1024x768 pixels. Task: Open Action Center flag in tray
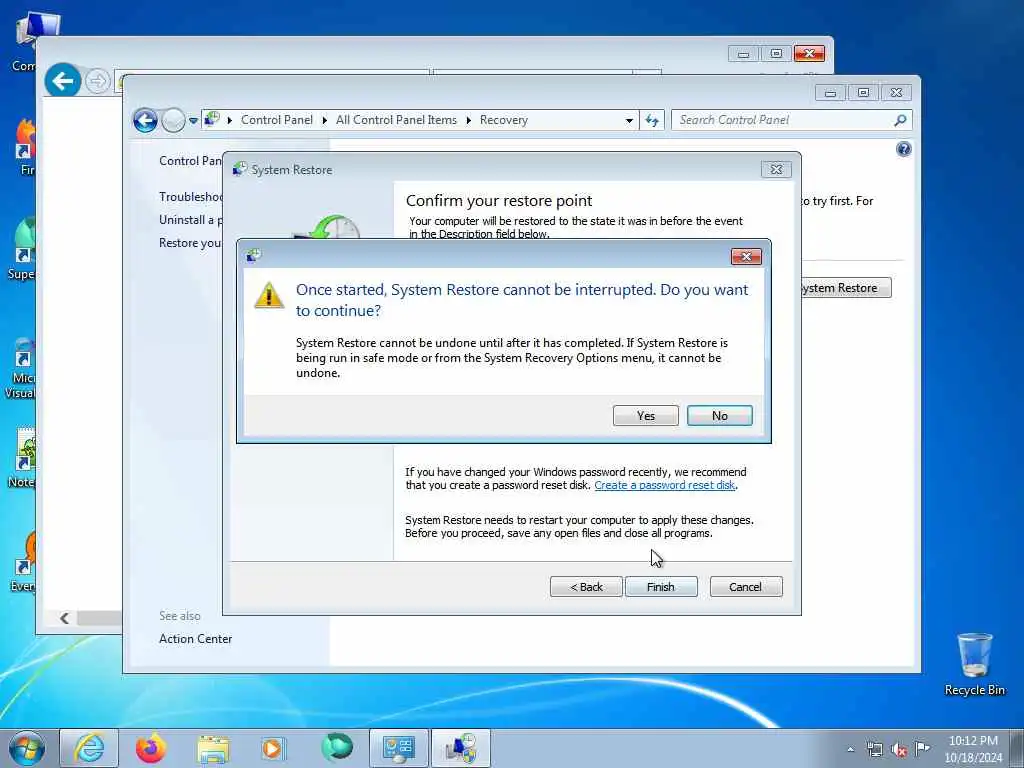click(922, 748)
